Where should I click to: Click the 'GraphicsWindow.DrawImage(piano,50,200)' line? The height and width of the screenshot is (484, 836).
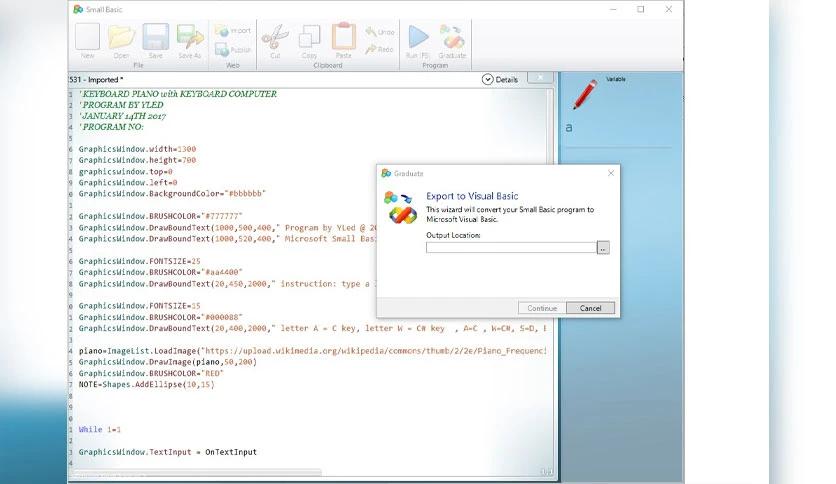tap(167, 362)
